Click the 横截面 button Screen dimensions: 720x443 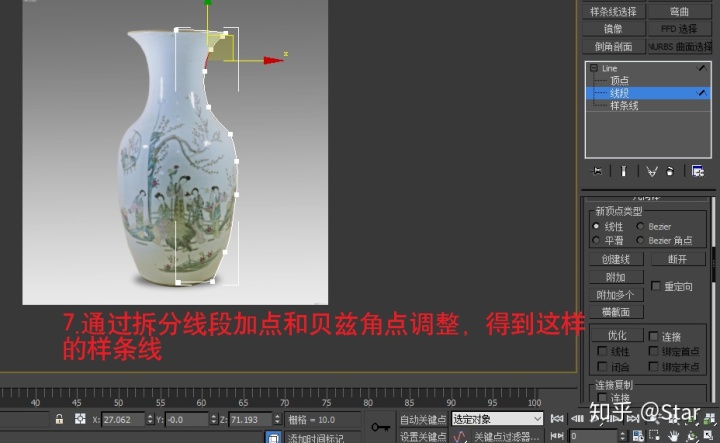tap(616, 312)
